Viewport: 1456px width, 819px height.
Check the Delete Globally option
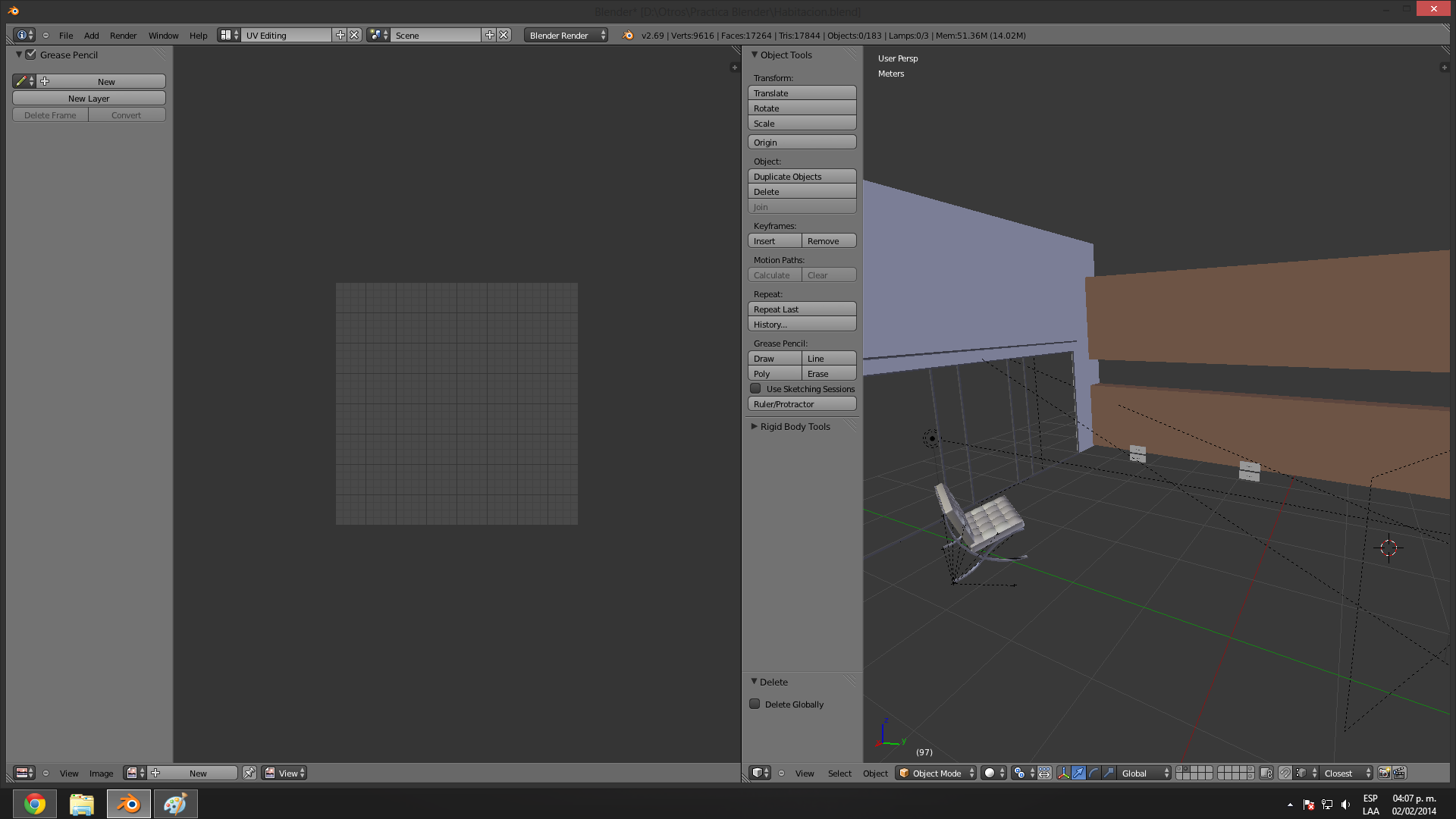pyautogui.click(x=755, y=704)
